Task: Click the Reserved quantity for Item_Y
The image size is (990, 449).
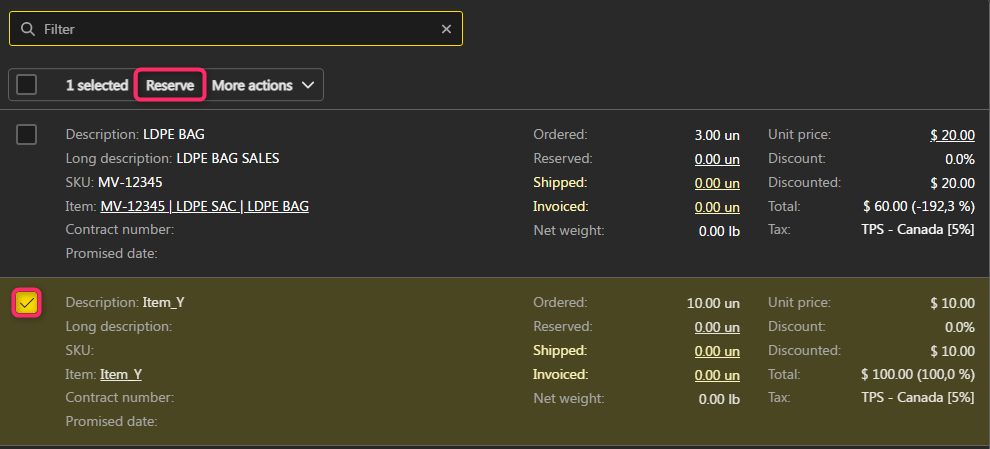Action: click(717, 326)
